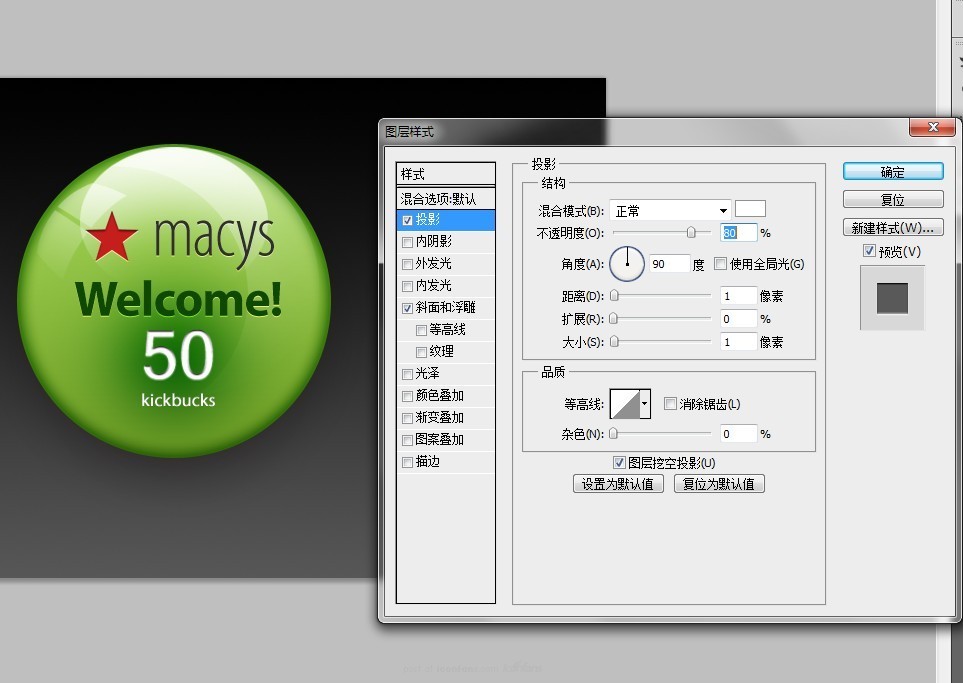This screenshot has width=963, height=683.
Task: Enable the 描边 stroke checkbox
Action: pyautogui.click(x=407, y=462)
